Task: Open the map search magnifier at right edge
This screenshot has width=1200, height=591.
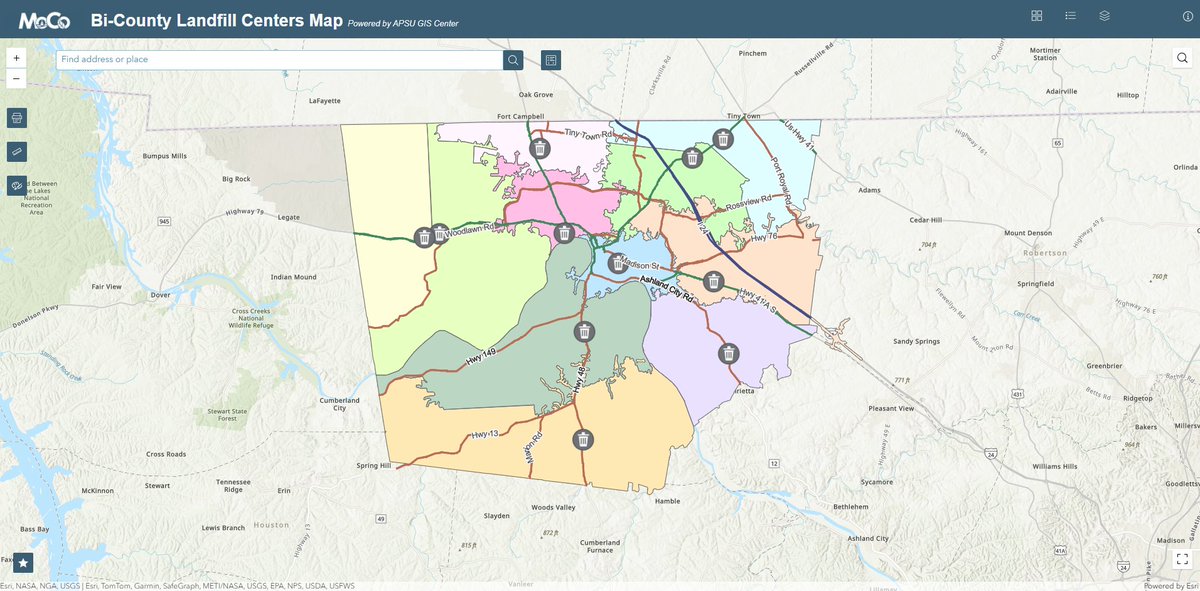Action: [1182, 58]
